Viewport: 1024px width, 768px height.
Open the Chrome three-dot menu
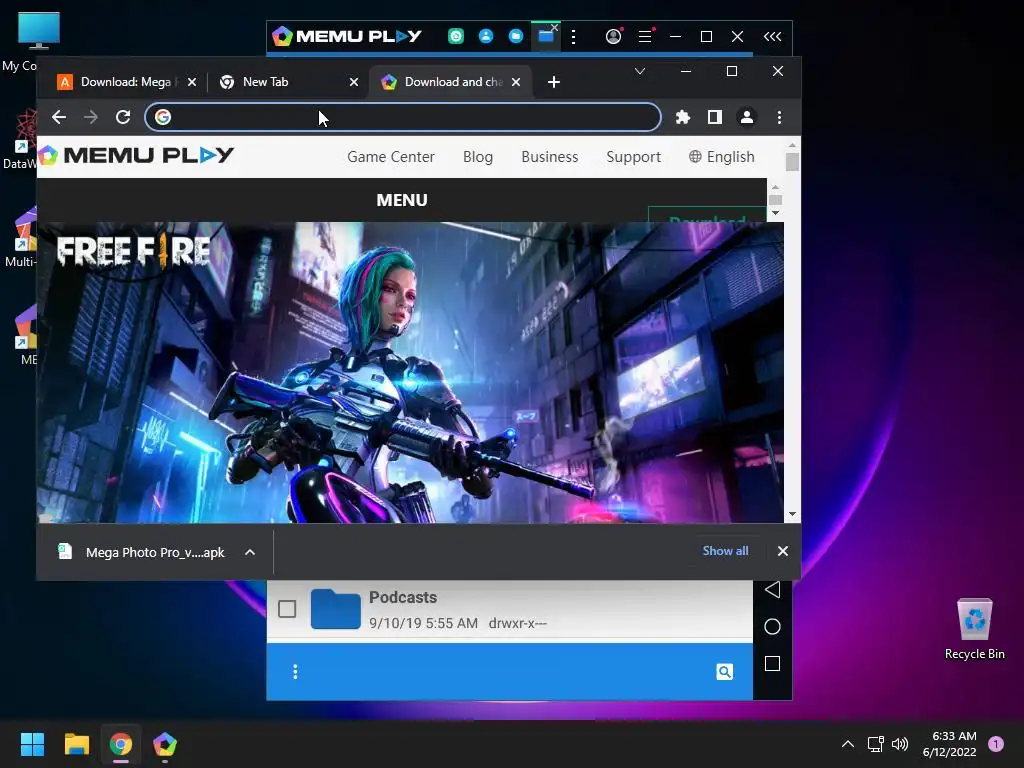[779, 117]
